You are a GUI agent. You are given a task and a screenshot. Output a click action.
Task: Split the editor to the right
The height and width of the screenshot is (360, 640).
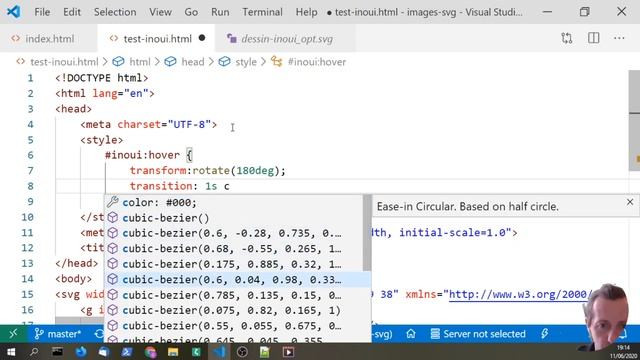click(x=593, y=38)
